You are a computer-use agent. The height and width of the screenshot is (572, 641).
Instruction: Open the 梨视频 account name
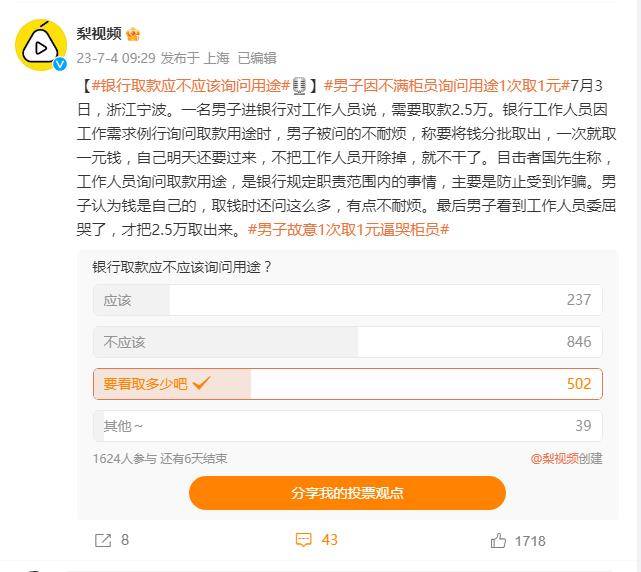pyautogui.click(x=99, y=34)
